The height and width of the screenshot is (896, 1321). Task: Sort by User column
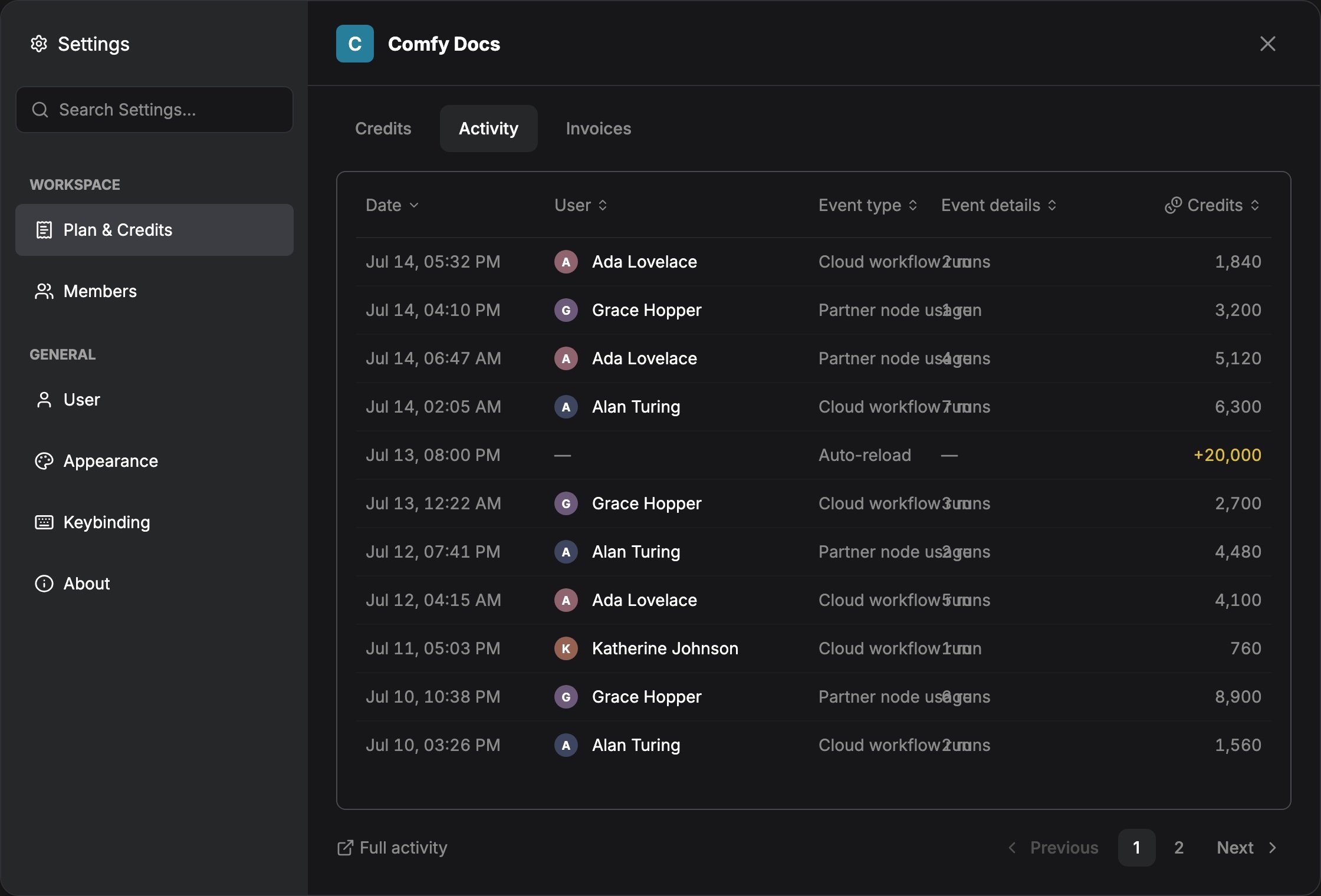coord(581,205)
